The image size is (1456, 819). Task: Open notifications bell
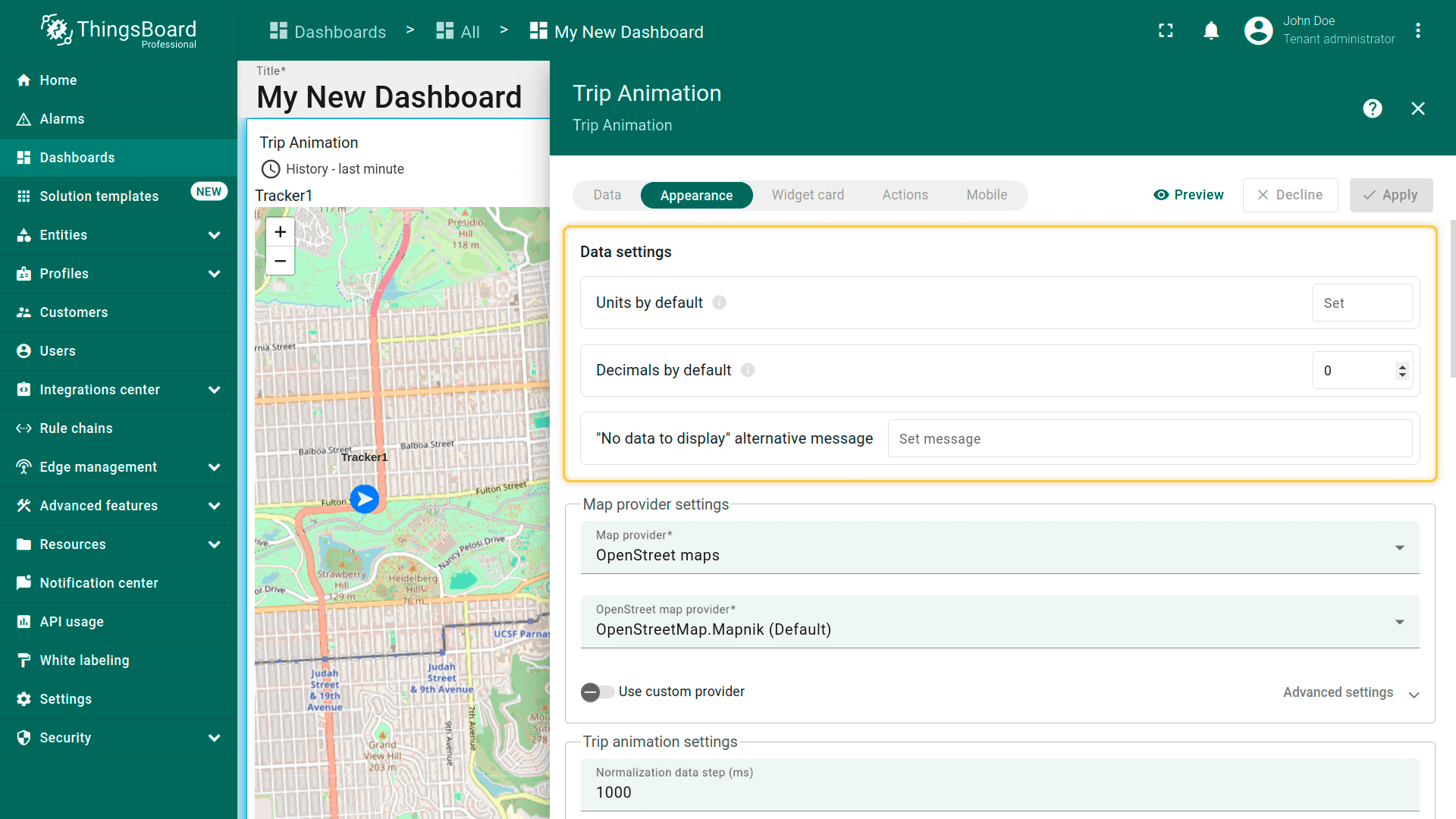point(1211,30)
